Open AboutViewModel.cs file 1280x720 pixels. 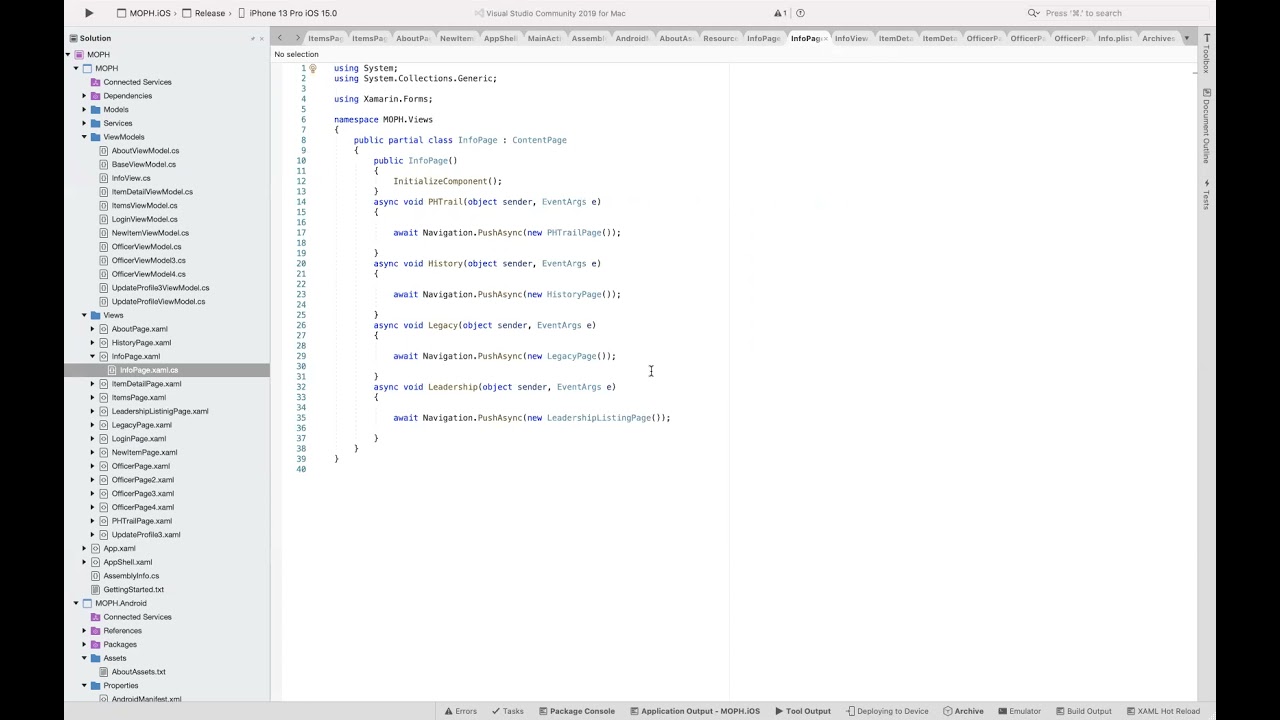pyautogui.click(x=145, y=151)
